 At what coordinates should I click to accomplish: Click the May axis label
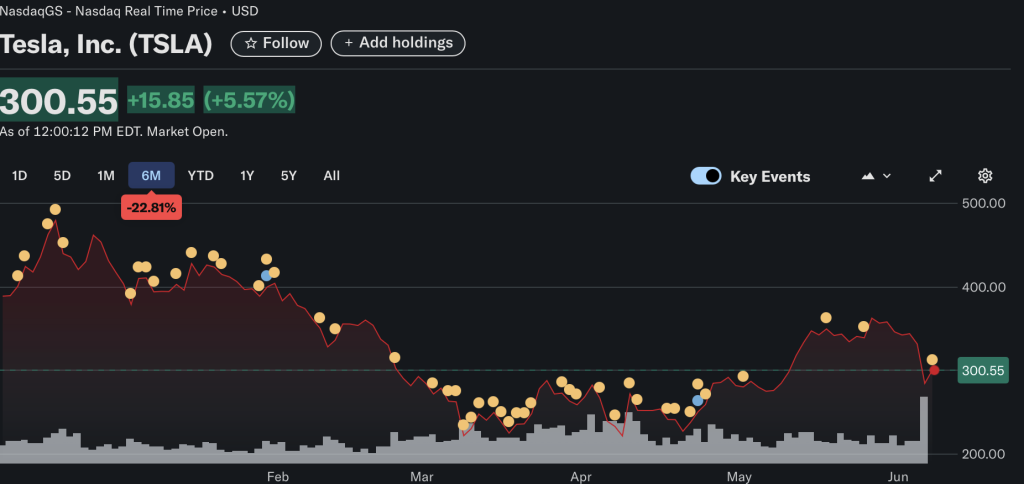(x=739, y=477)
